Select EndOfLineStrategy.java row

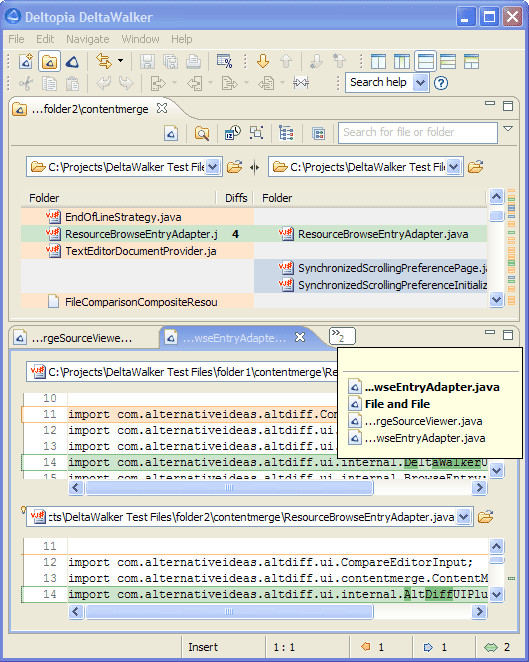tap(137, 217)
